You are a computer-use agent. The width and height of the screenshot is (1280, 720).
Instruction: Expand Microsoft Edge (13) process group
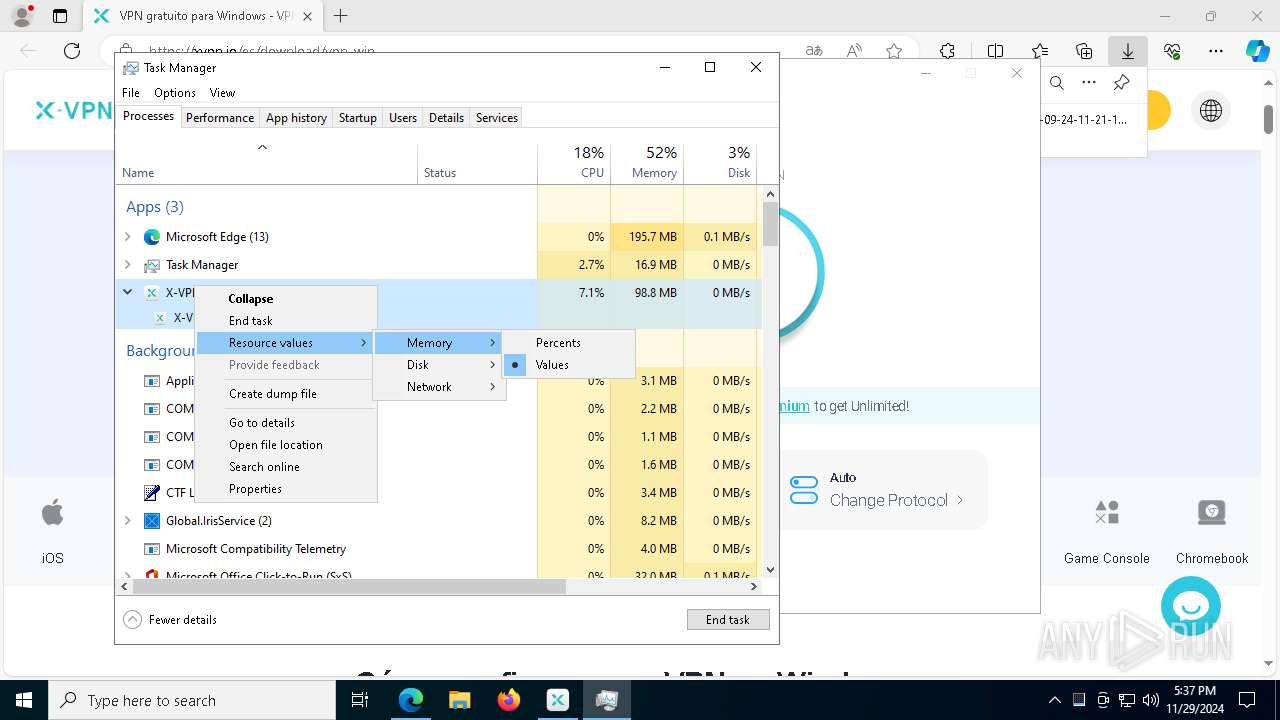[x=127, y=237]
